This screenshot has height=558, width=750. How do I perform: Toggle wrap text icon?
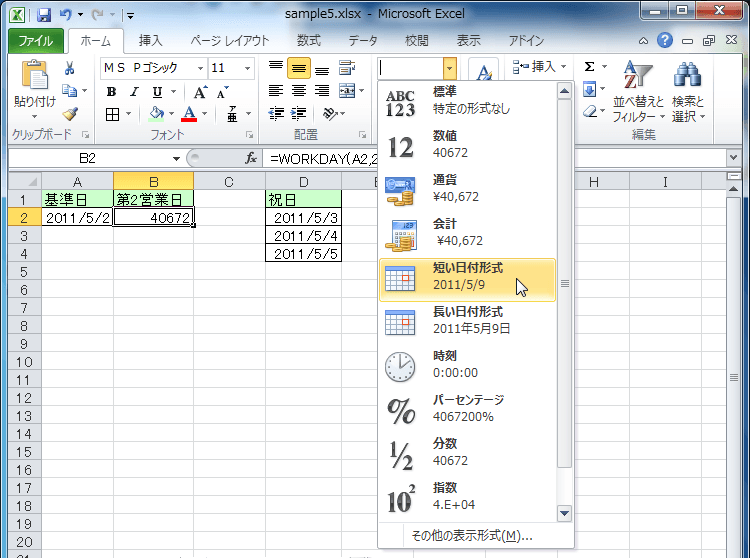tap(347, 68)
